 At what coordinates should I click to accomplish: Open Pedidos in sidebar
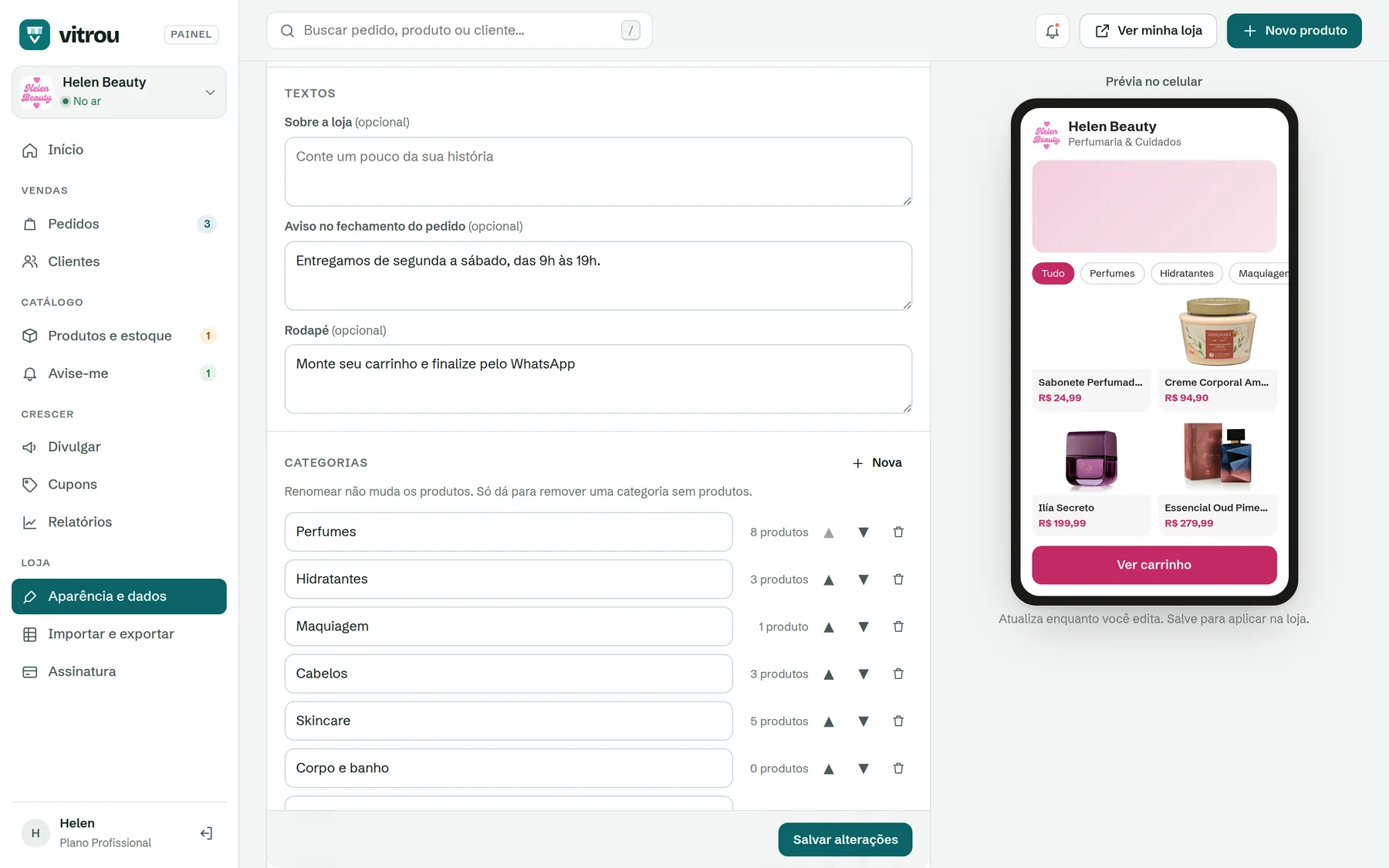tap(119, 224)
